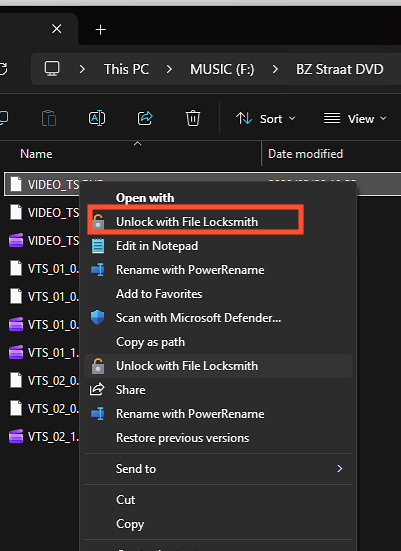
Task: Navigate to This PC breadcrumb
Action: [x=126, y=69]
